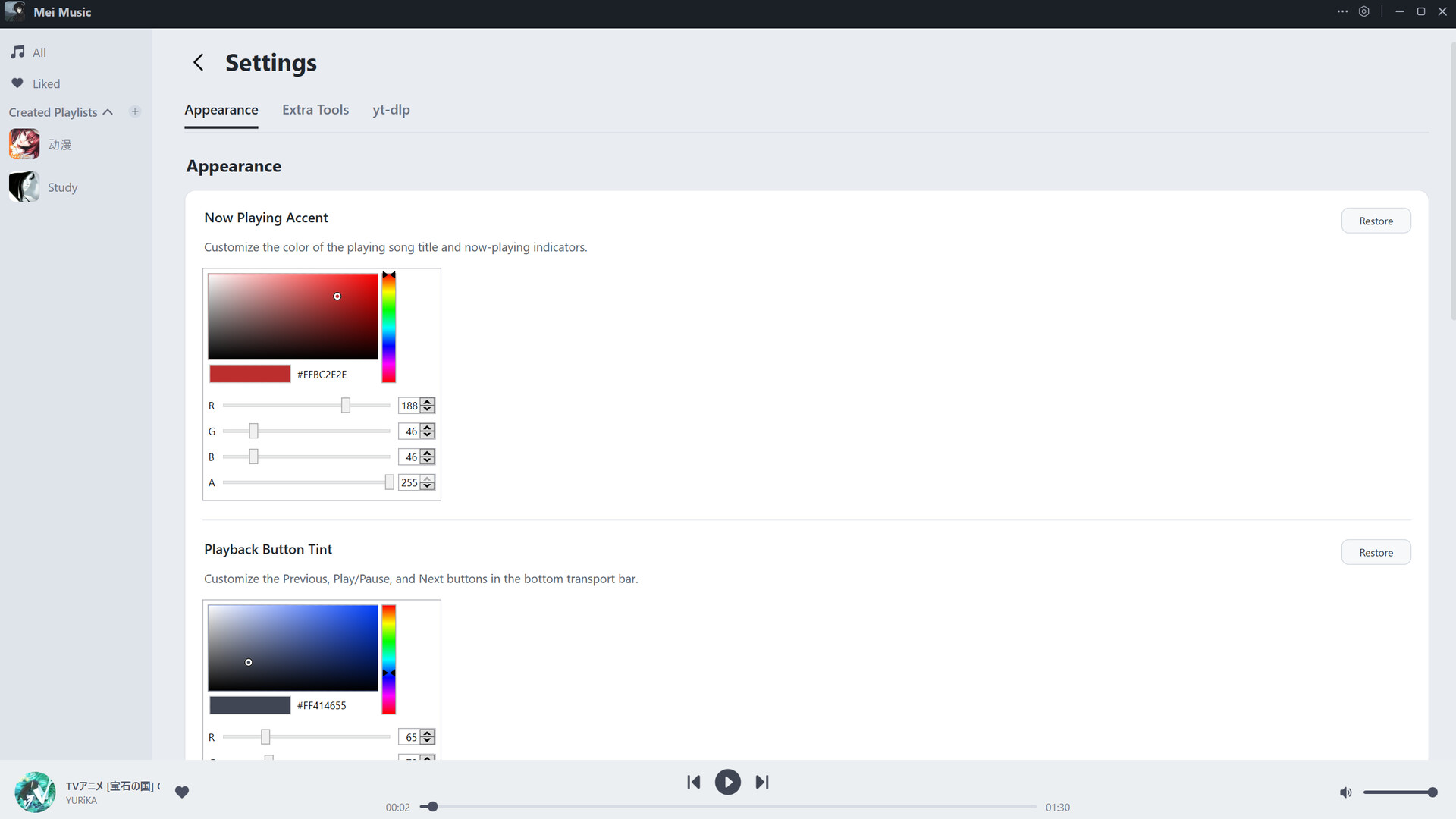Screen dimensions: 1456x819
Task: Minimize the Mei Music window
Action: (x=1400, y=11)
